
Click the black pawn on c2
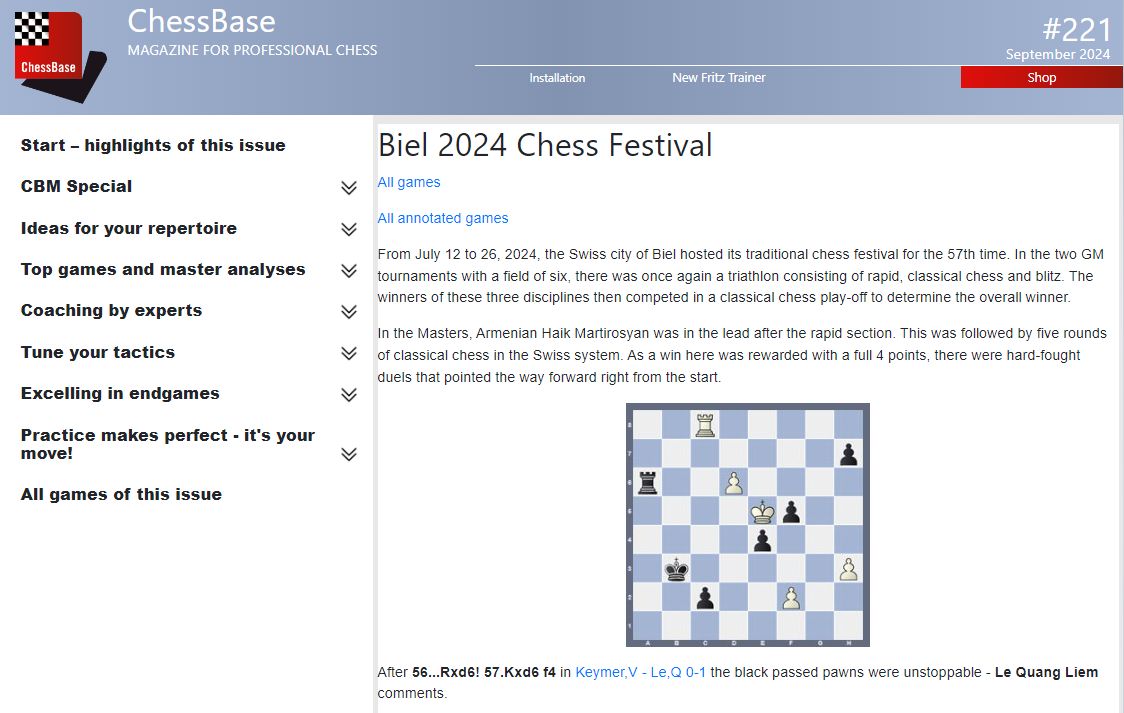coord(705,597)
